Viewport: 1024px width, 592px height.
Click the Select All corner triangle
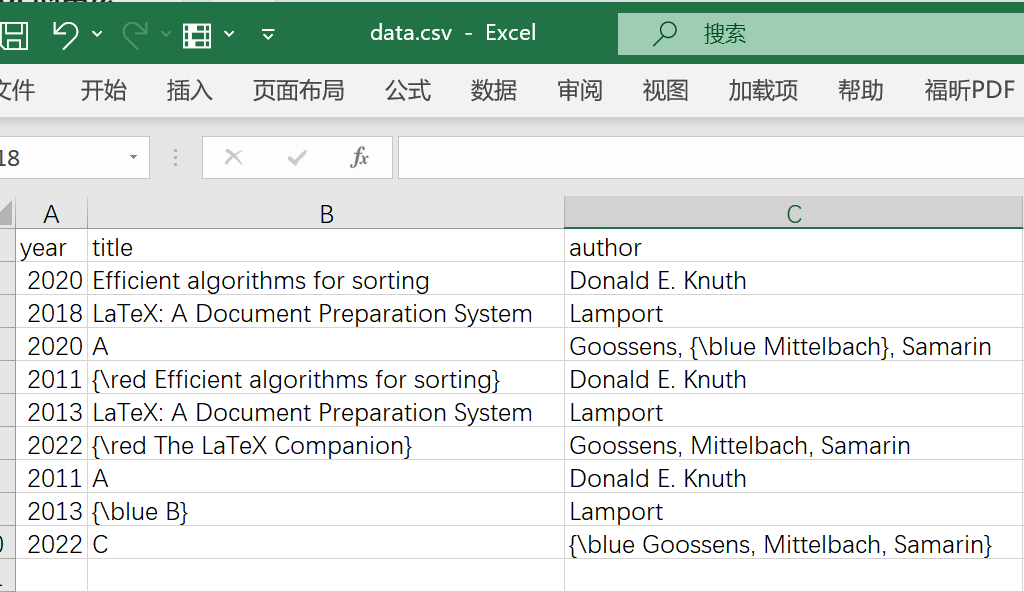(x=7, y=213)
